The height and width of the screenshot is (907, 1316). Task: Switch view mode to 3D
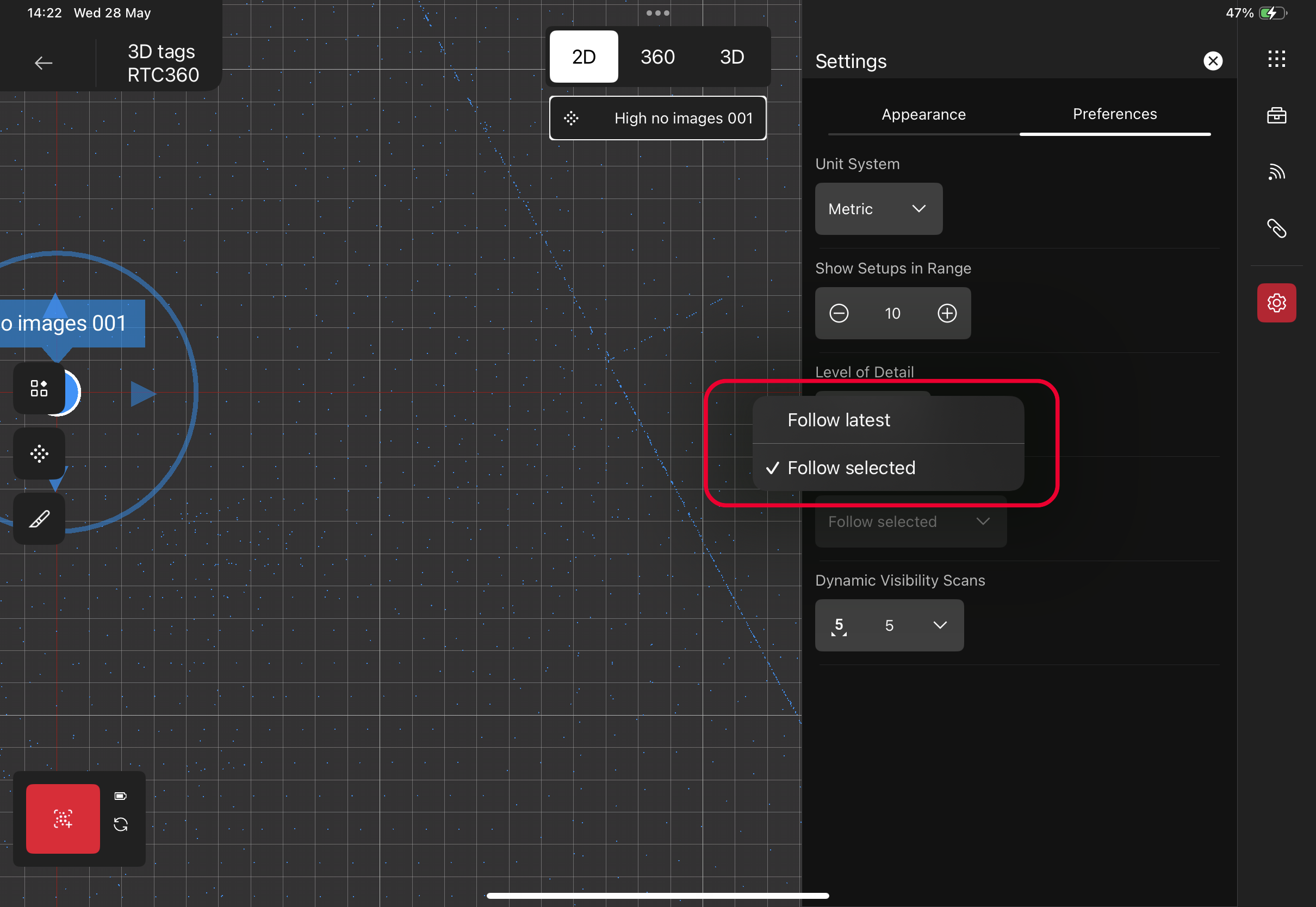click(x=732, y=57)
